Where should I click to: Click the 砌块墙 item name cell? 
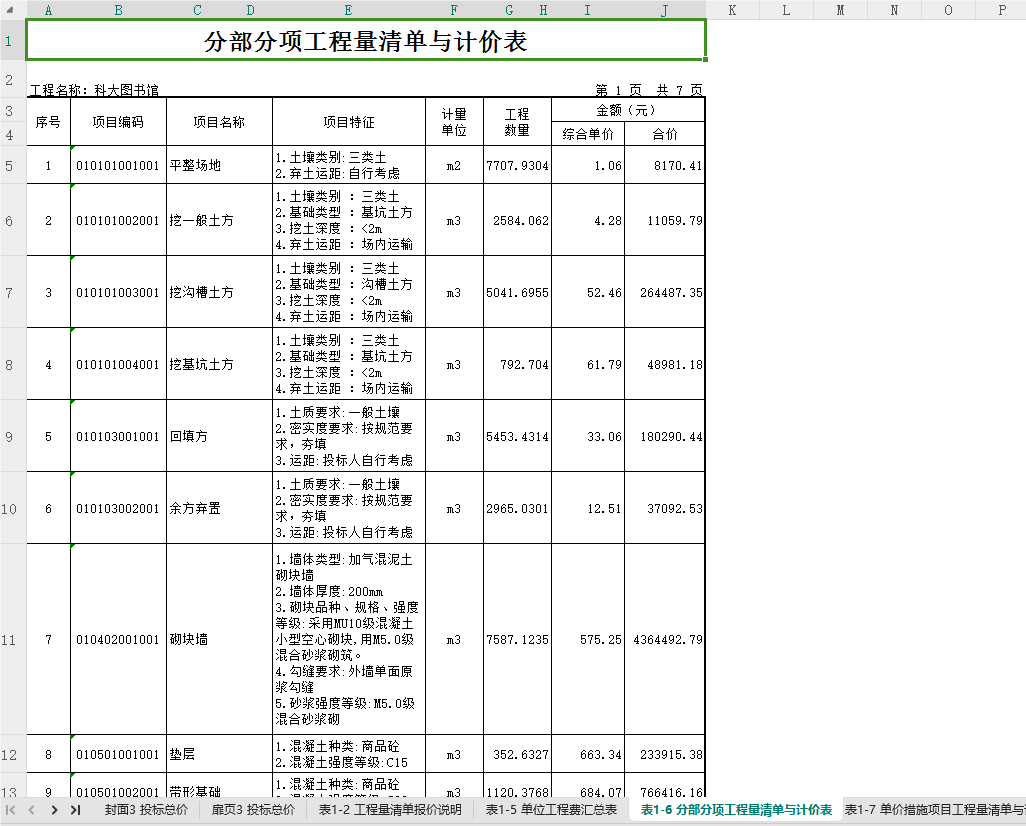tap(219, 639)
